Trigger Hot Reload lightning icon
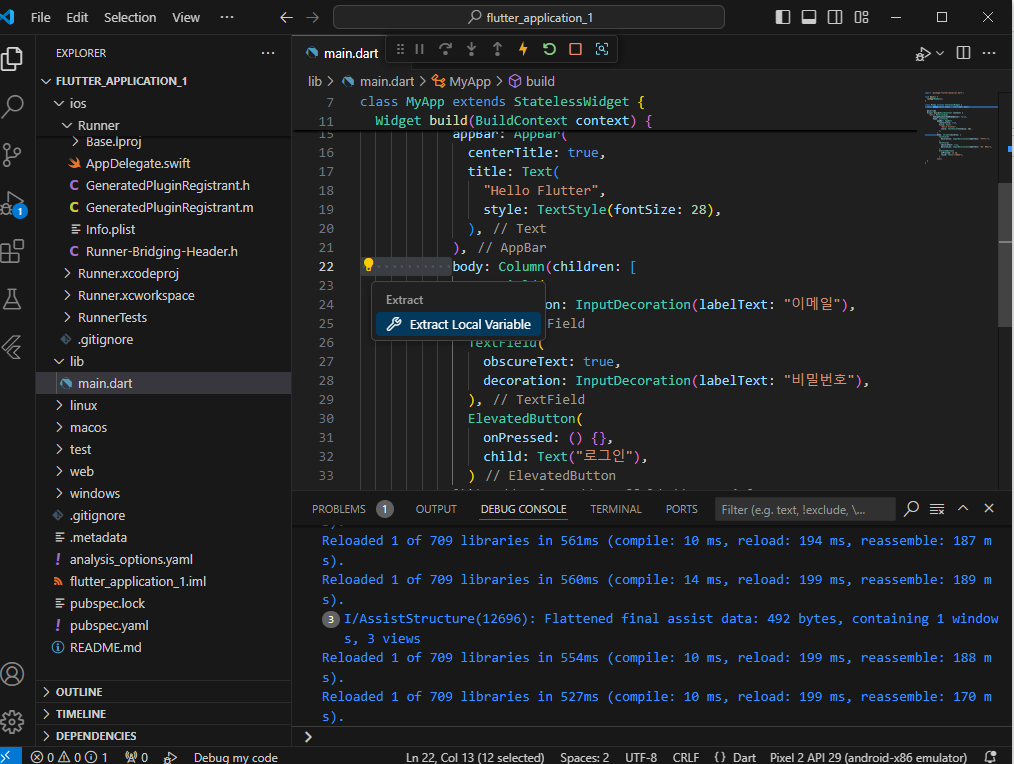Image resolution: width=1014 pixels, height=764 pixels. pyautogui.click(x=523, y=49)
